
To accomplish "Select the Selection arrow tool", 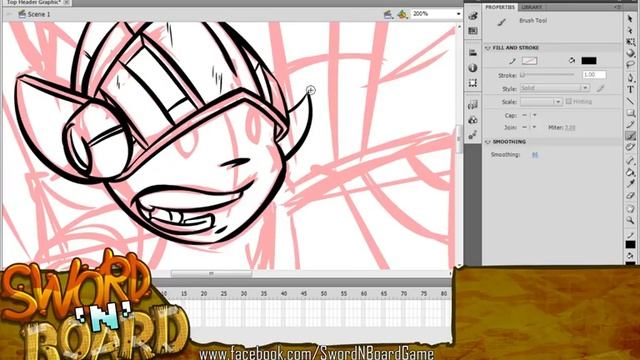I will click(630, 18).
